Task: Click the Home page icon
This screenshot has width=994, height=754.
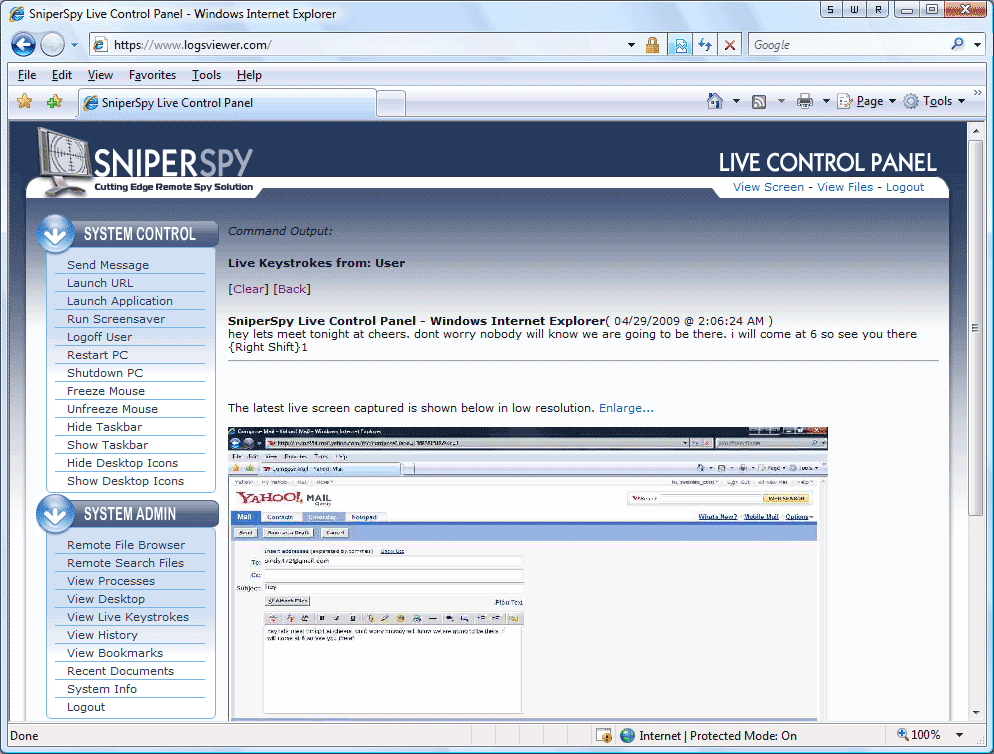Action: (x=715, y=101)
